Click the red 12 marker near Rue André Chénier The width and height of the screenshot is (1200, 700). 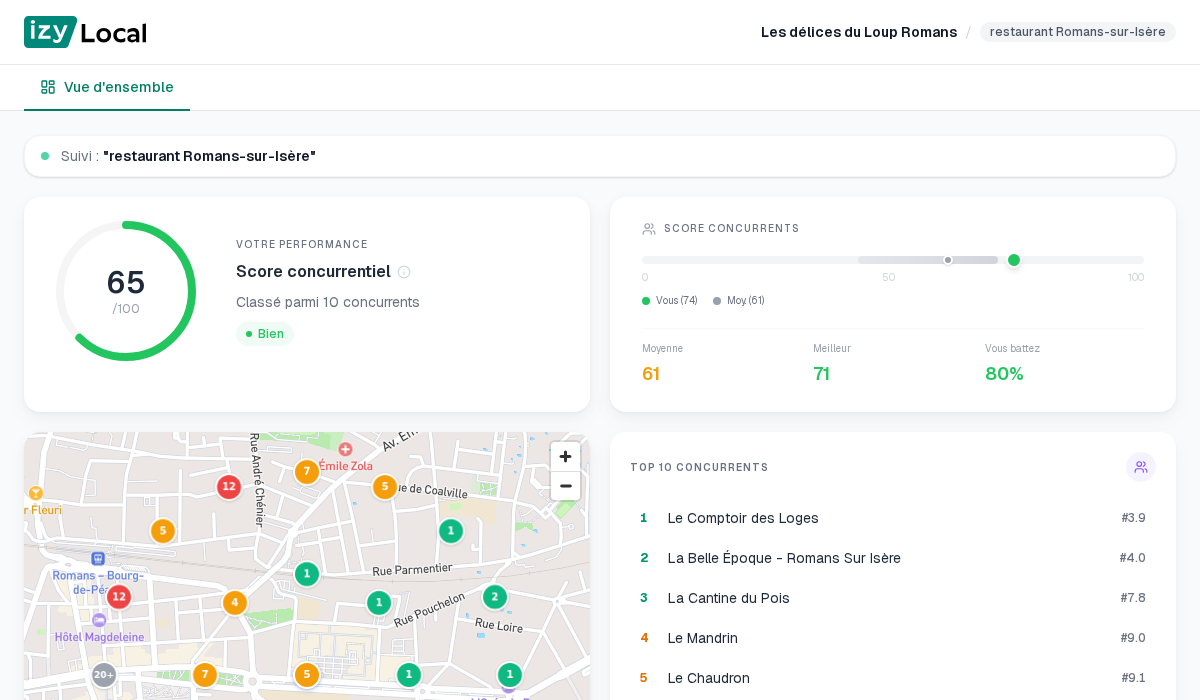229,487
